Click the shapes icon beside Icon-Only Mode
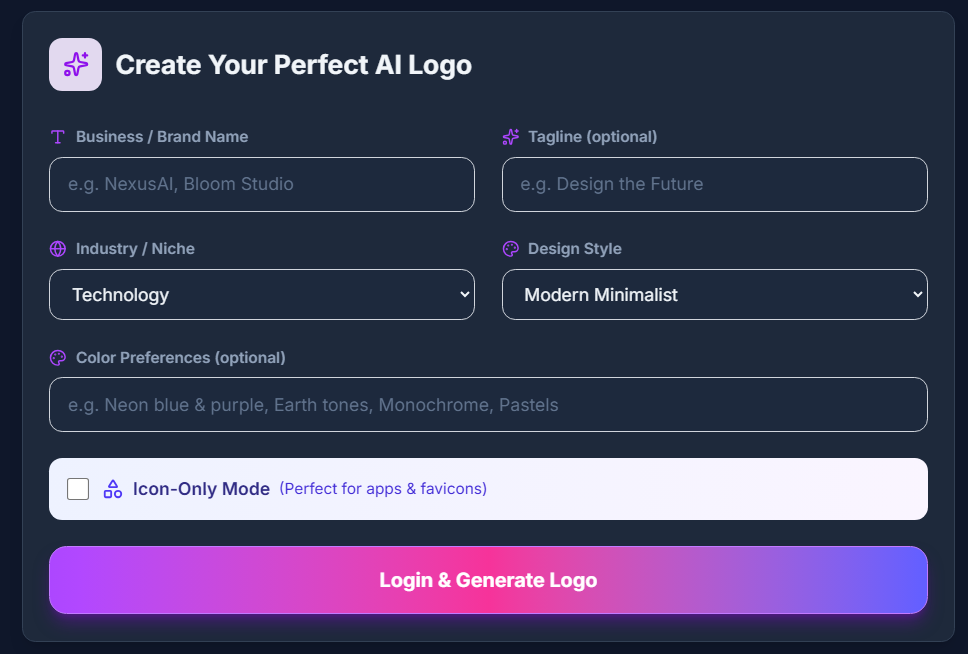Screen dimensions: 968x654 click(x=113, y=489)
